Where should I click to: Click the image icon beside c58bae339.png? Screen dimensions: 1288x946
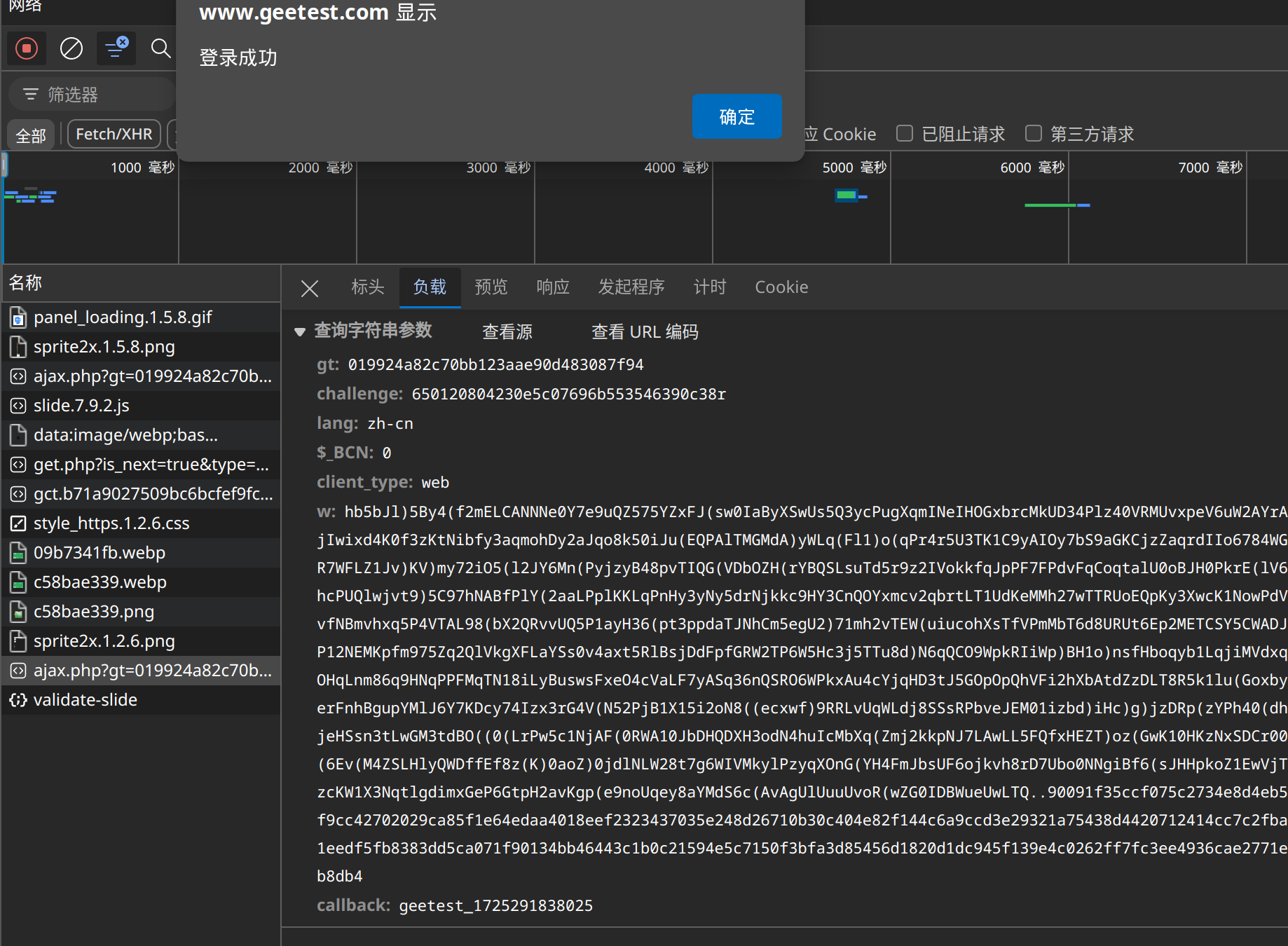pyautogui.click(x=18, y=612)
